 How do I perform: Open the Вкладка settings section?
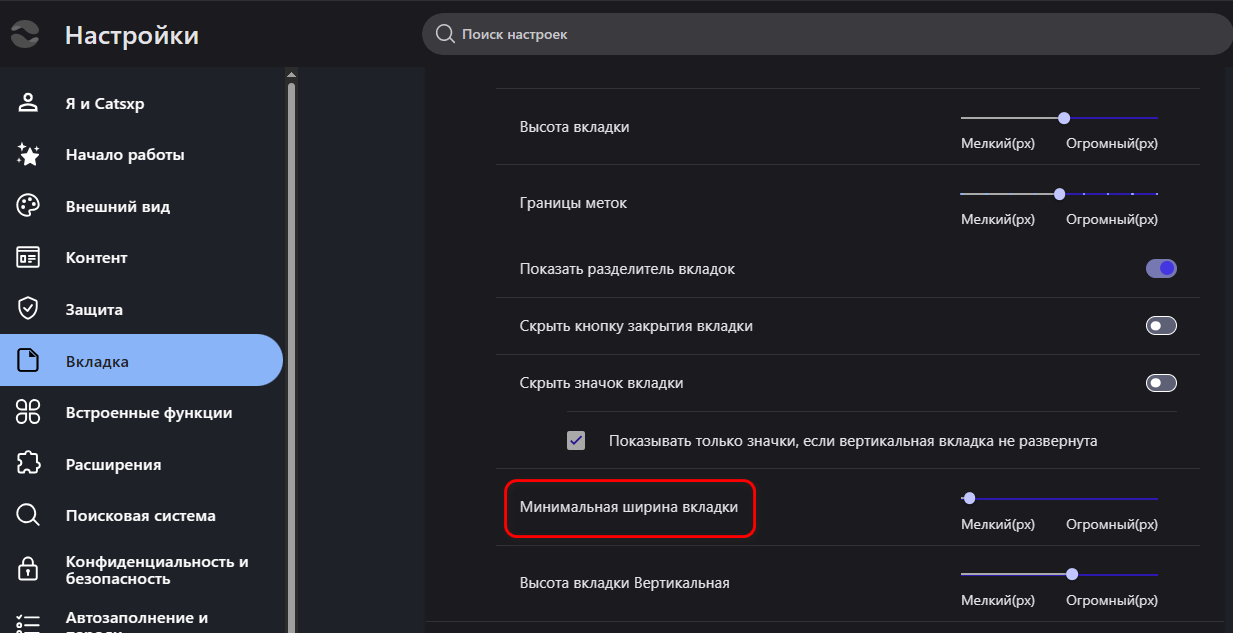pos(141,360)
